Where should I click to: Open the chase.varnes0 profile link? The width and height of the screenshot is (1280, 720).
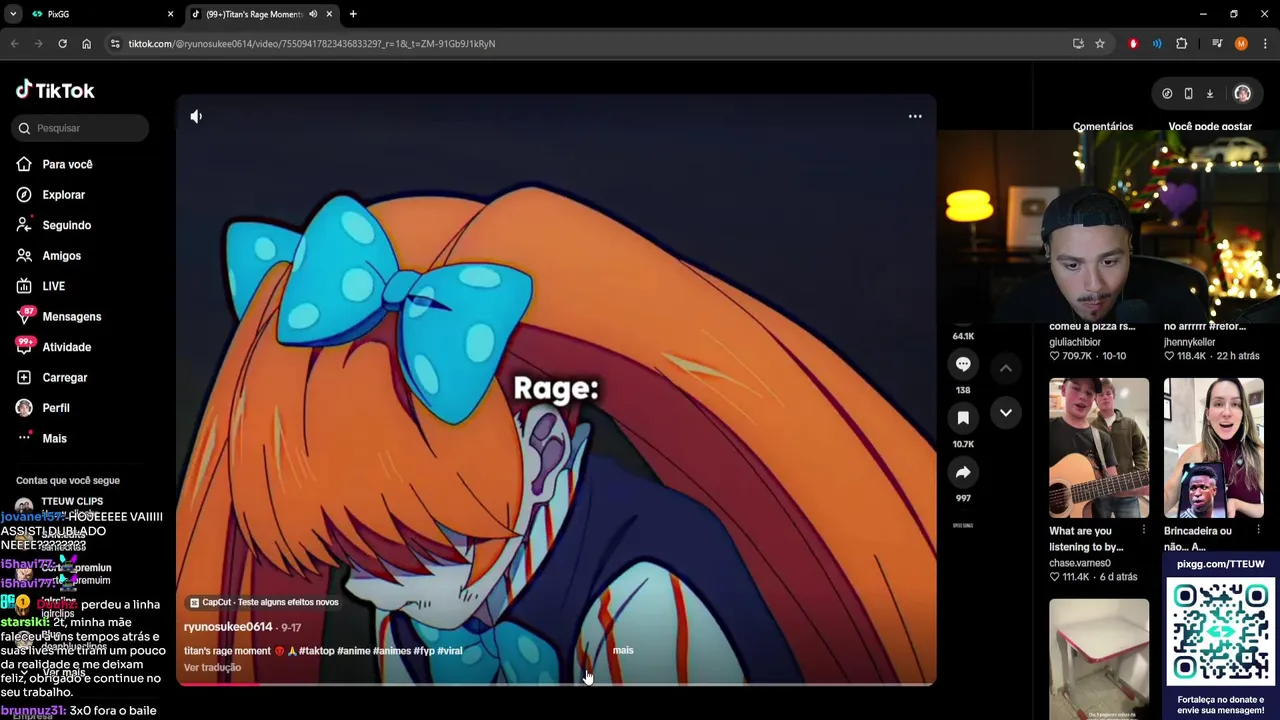click(x=1080, y=563)
